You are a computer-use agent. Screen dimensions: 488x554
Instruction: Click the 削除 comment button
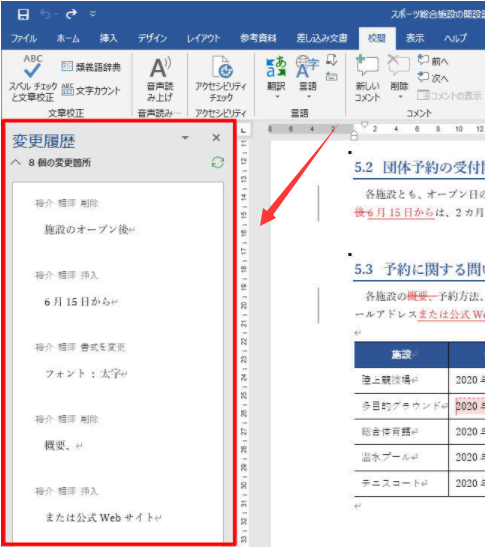pos(399,72)
